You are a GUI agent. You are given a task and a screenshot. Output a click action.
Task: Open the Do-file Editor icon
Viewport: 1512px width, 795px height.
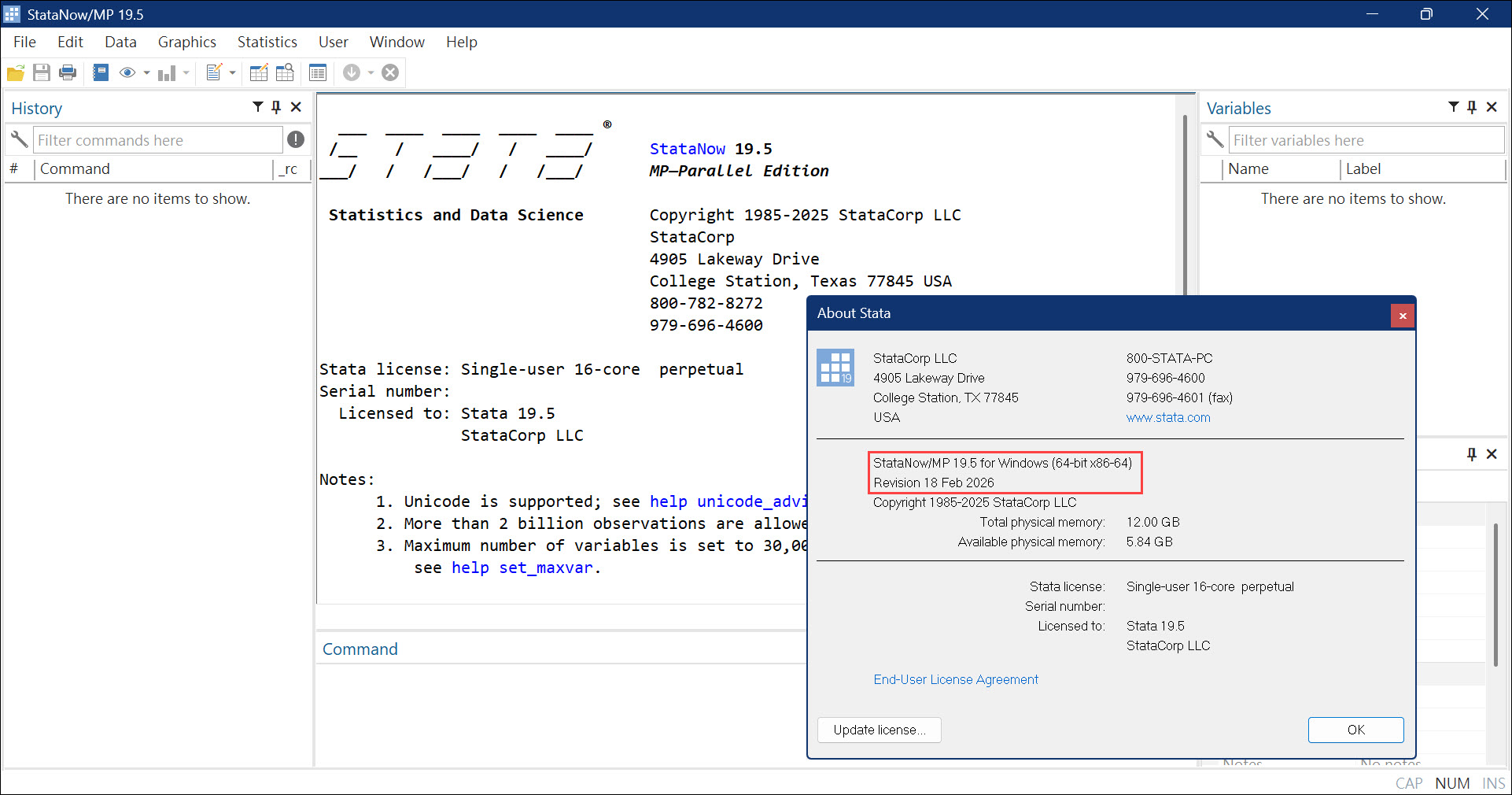point(213,73)
